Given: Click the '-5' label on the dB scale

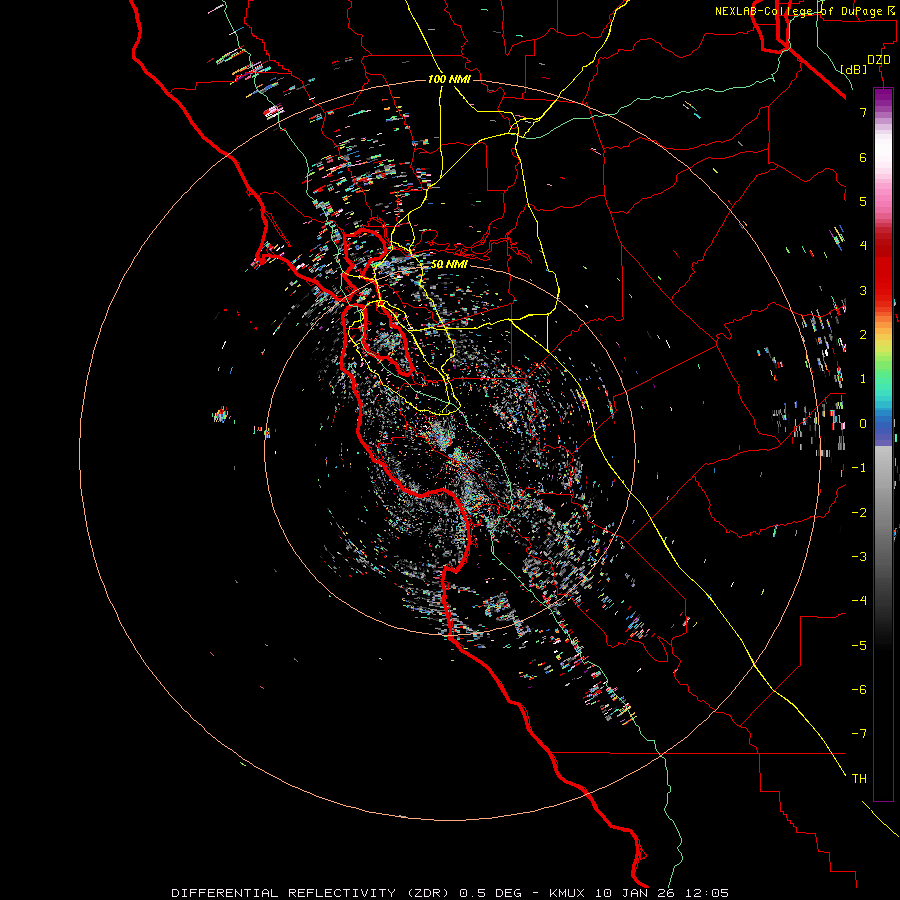Looking at the screenshot, I should click(x=859, y=646).
